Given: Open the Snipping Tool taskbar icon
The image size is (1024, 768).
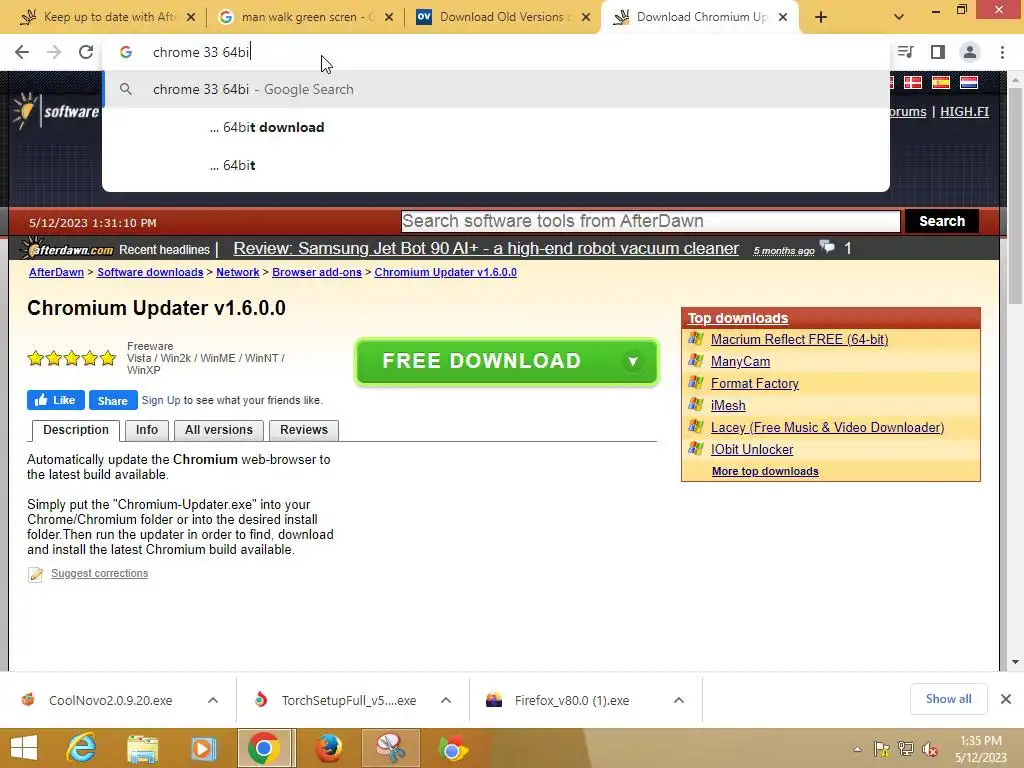Looking at the screenshot, I should pyautogui.click(x=391, y=748).
